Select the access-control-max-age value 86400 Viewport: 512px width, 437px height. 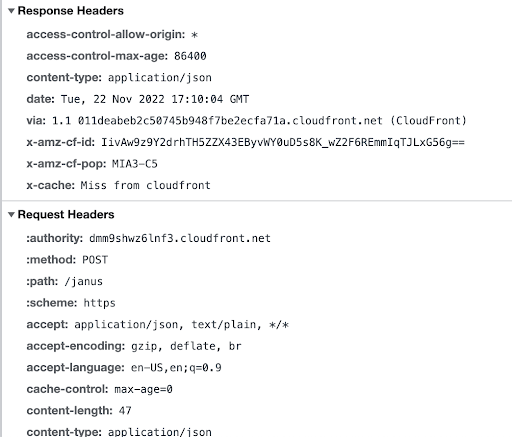click(190, 56)
